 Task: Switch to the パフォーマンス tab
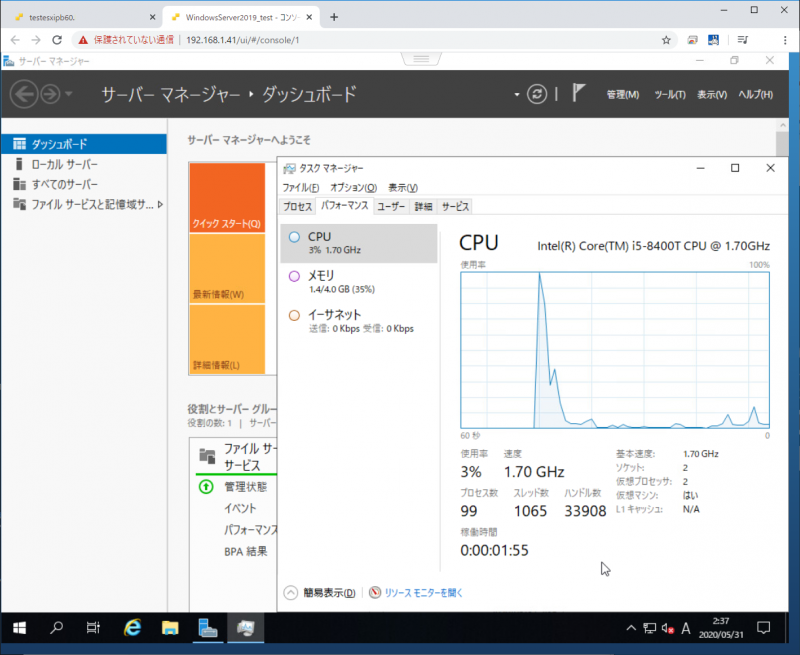click(344, 206)
